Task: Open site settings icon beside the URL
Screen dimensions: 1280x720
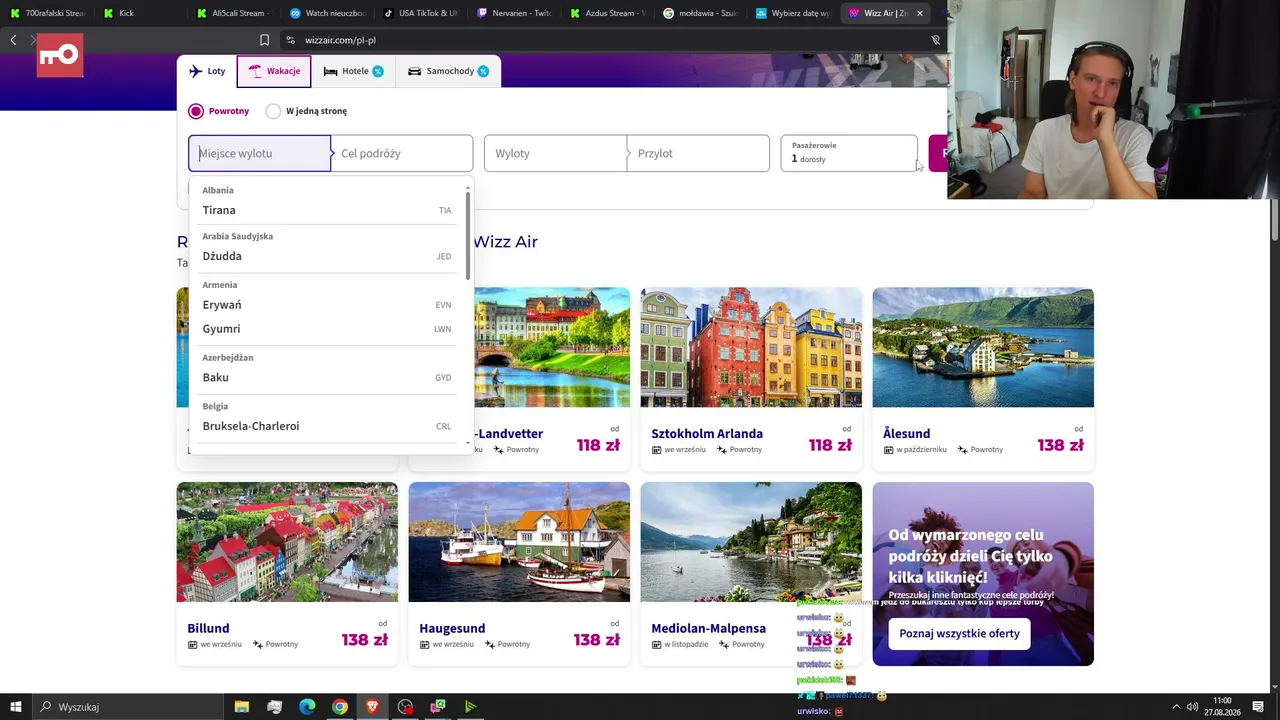Action: pyautogui.click(x=290, y=40)
